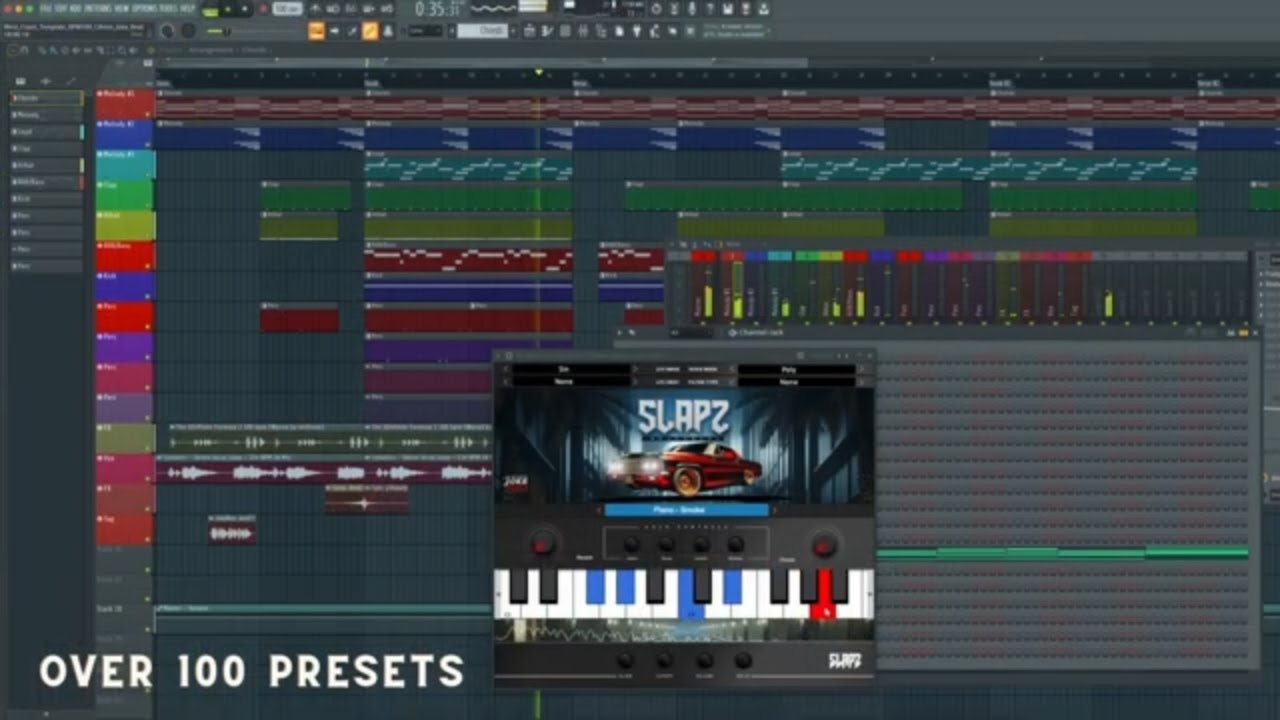Open the PATTERNS menu
This screenshot has width=1280, height=720.
96,8
